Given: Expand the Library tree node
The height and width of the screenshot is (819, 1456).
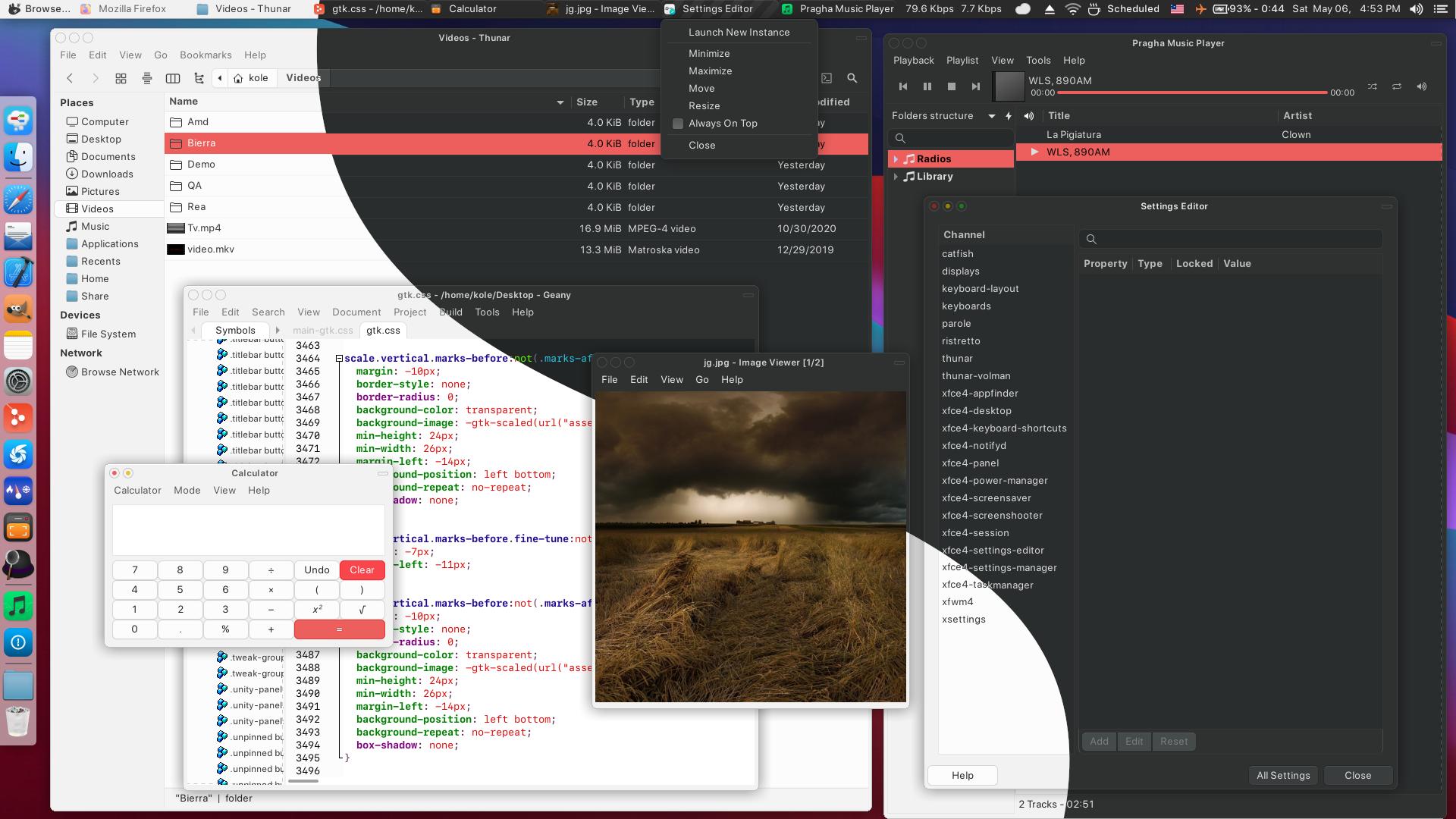Looking at the screenshot, I should [896, 177].
